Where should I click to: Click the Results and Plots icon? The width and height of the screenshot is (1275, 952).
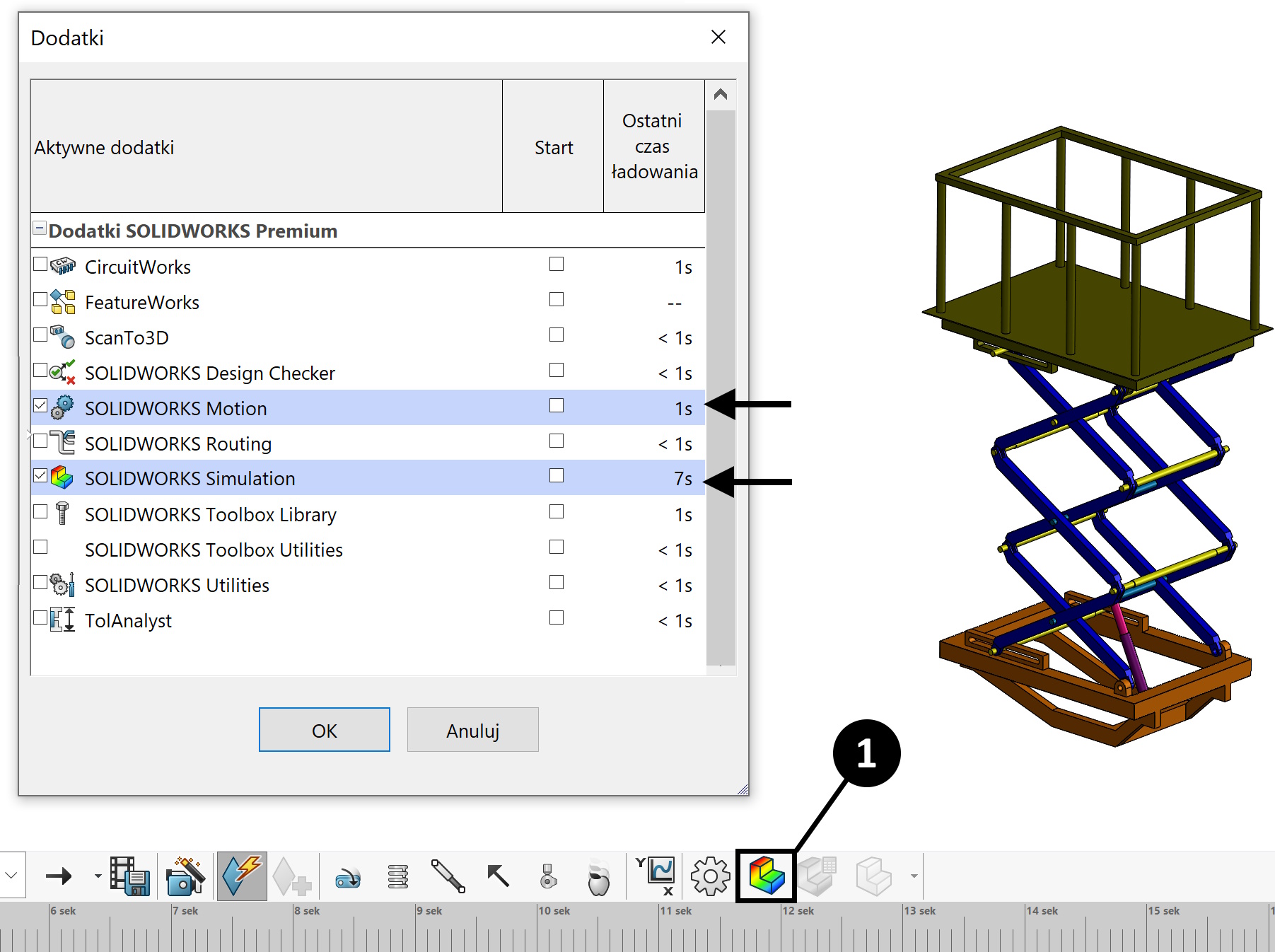pyautogui.click(x=657, y=876)
